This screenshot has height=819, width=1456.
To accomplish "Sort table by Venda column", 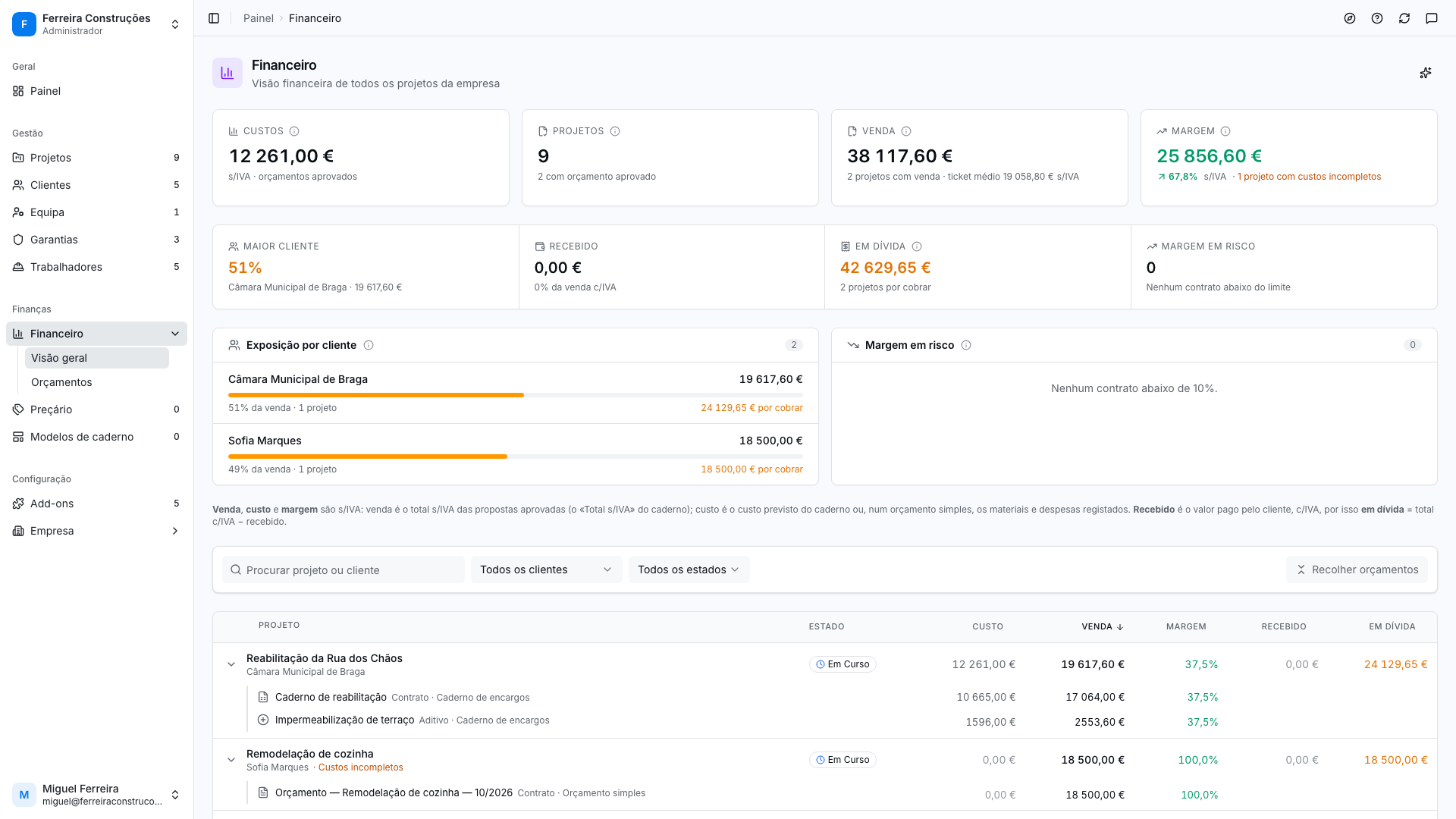I will point(1103,626).
